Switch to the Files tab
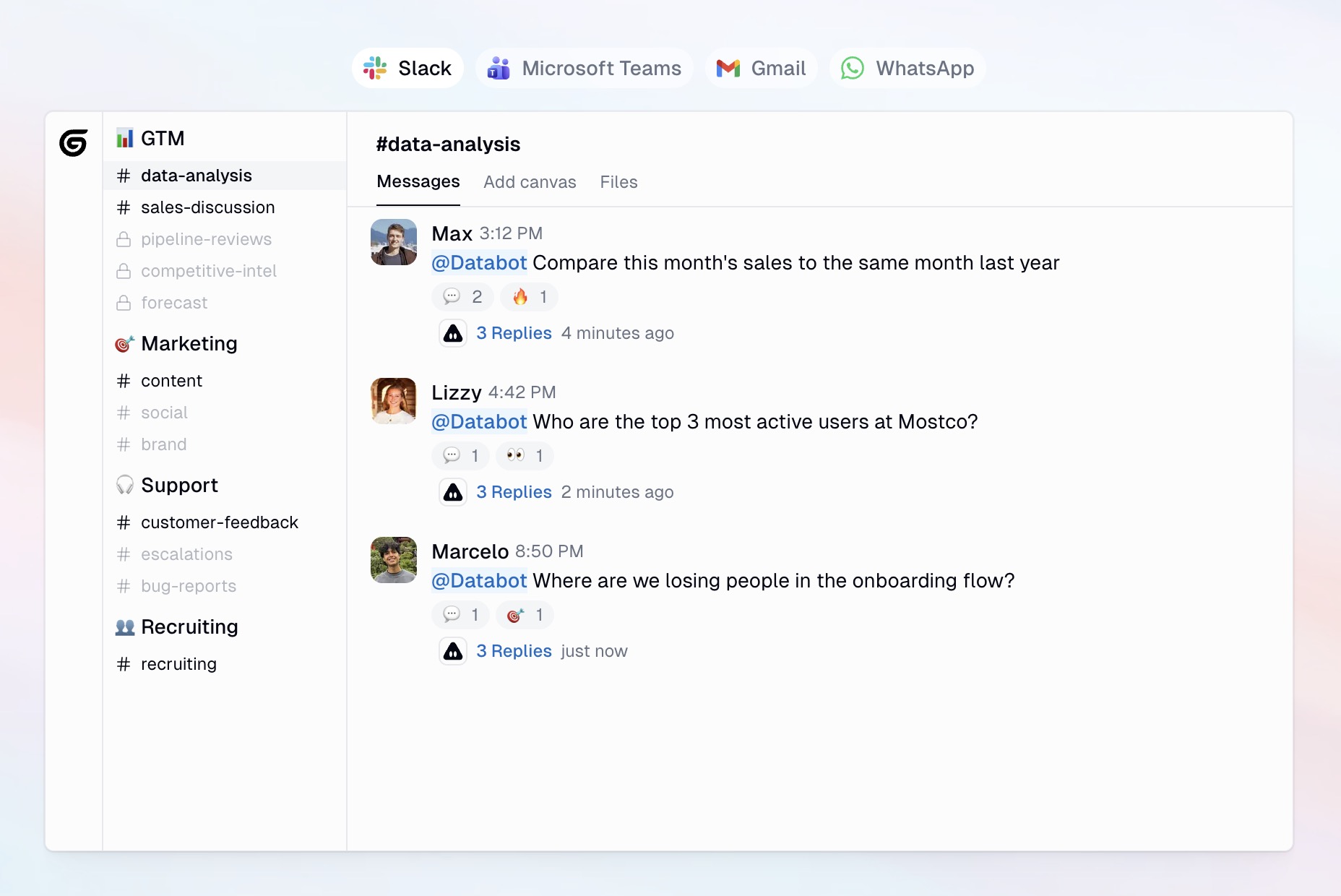The image size is (1341, 896). 618,182
